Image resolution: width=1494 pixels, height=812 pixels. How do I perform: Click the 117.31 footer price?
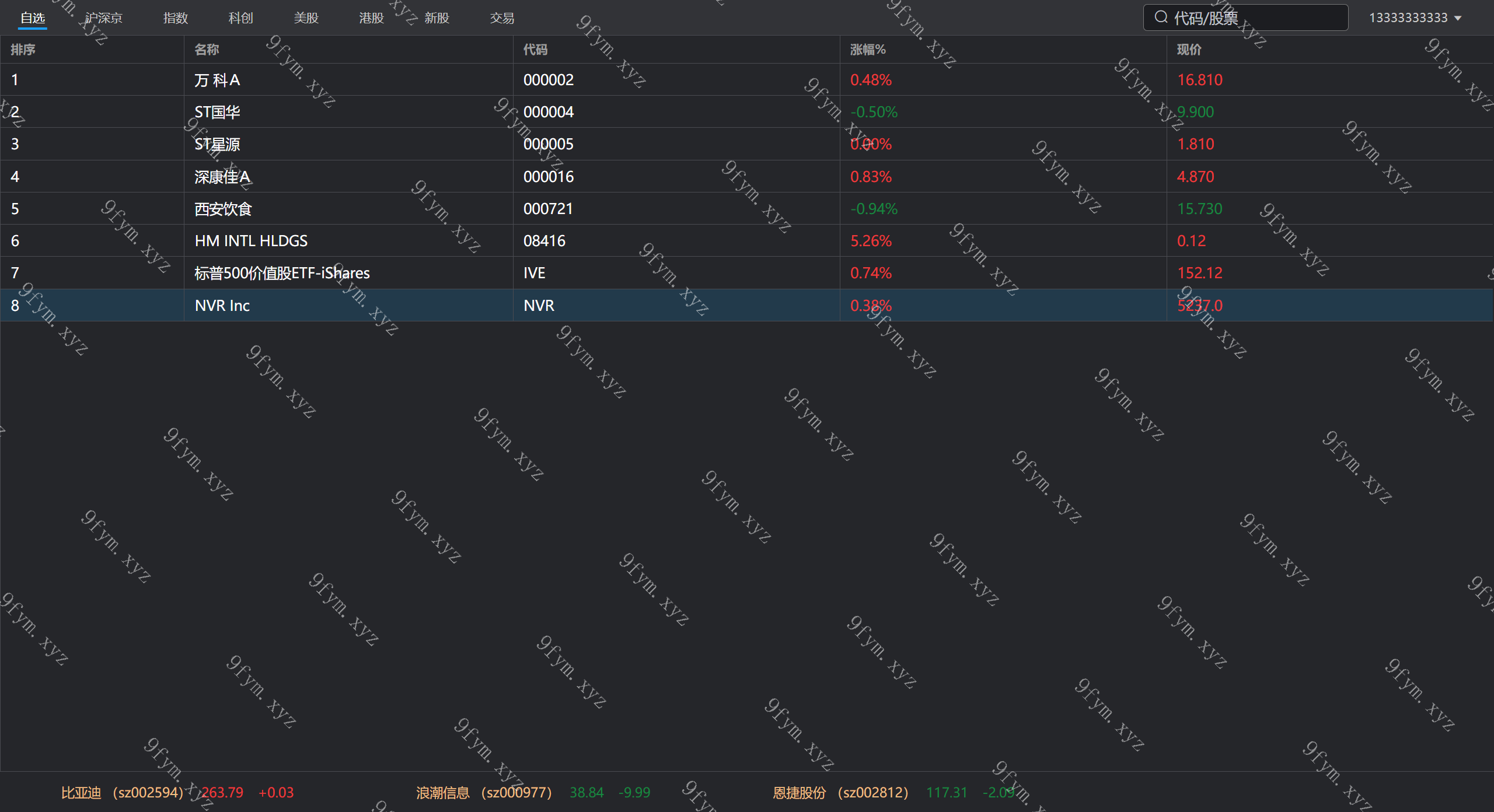coord(947,793)
